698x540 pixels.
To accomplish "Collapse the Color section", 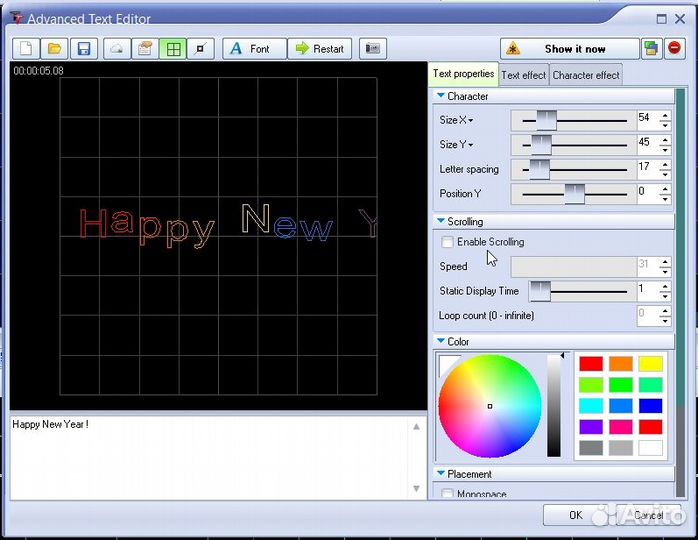I will (x=441, y=342).
